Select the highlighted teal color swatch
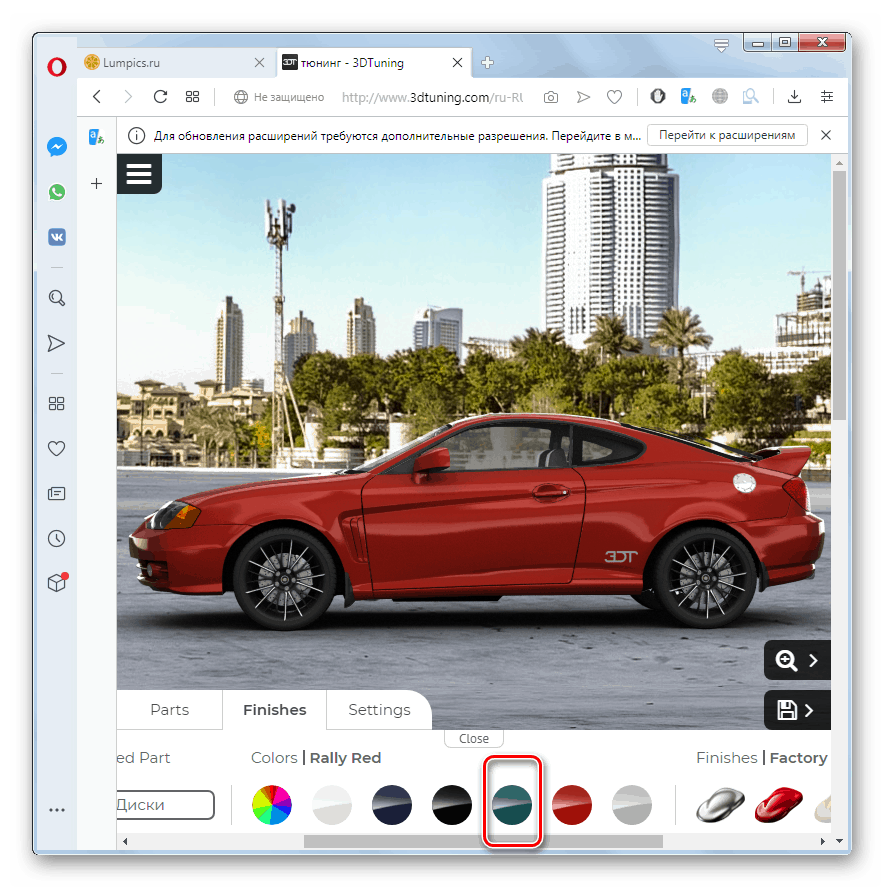The width and height of the screenshot is (885, 888). point(512,804)
